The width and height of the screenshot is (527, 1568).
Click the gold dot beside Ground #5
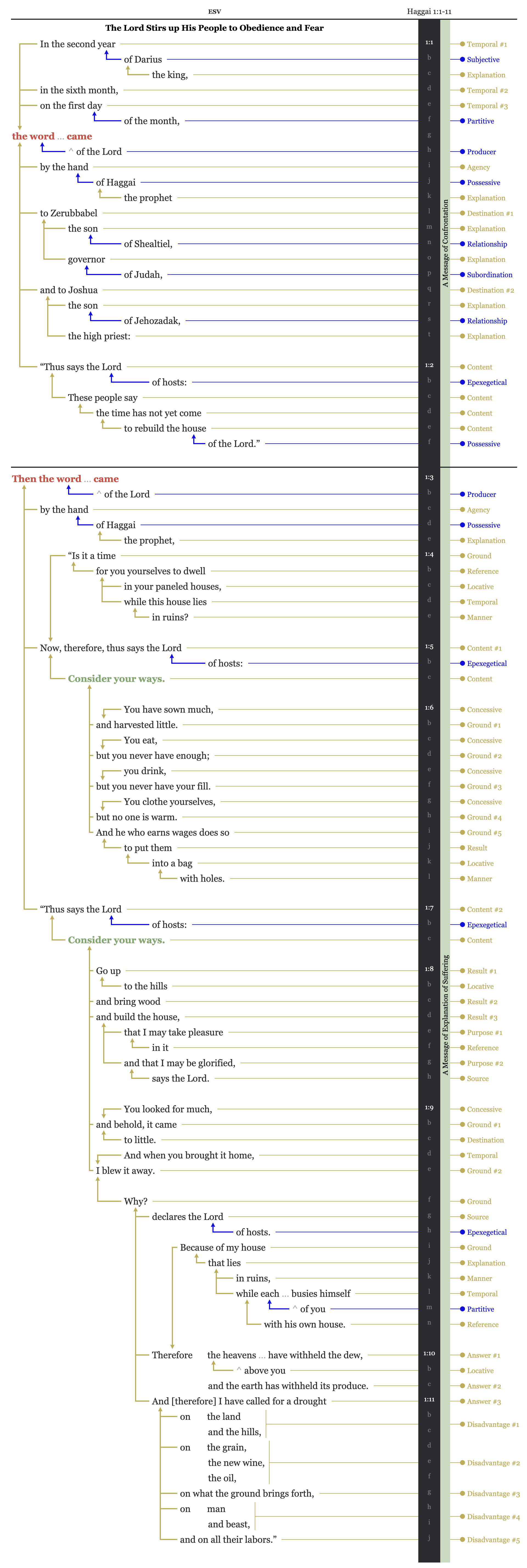coord(462,832)
